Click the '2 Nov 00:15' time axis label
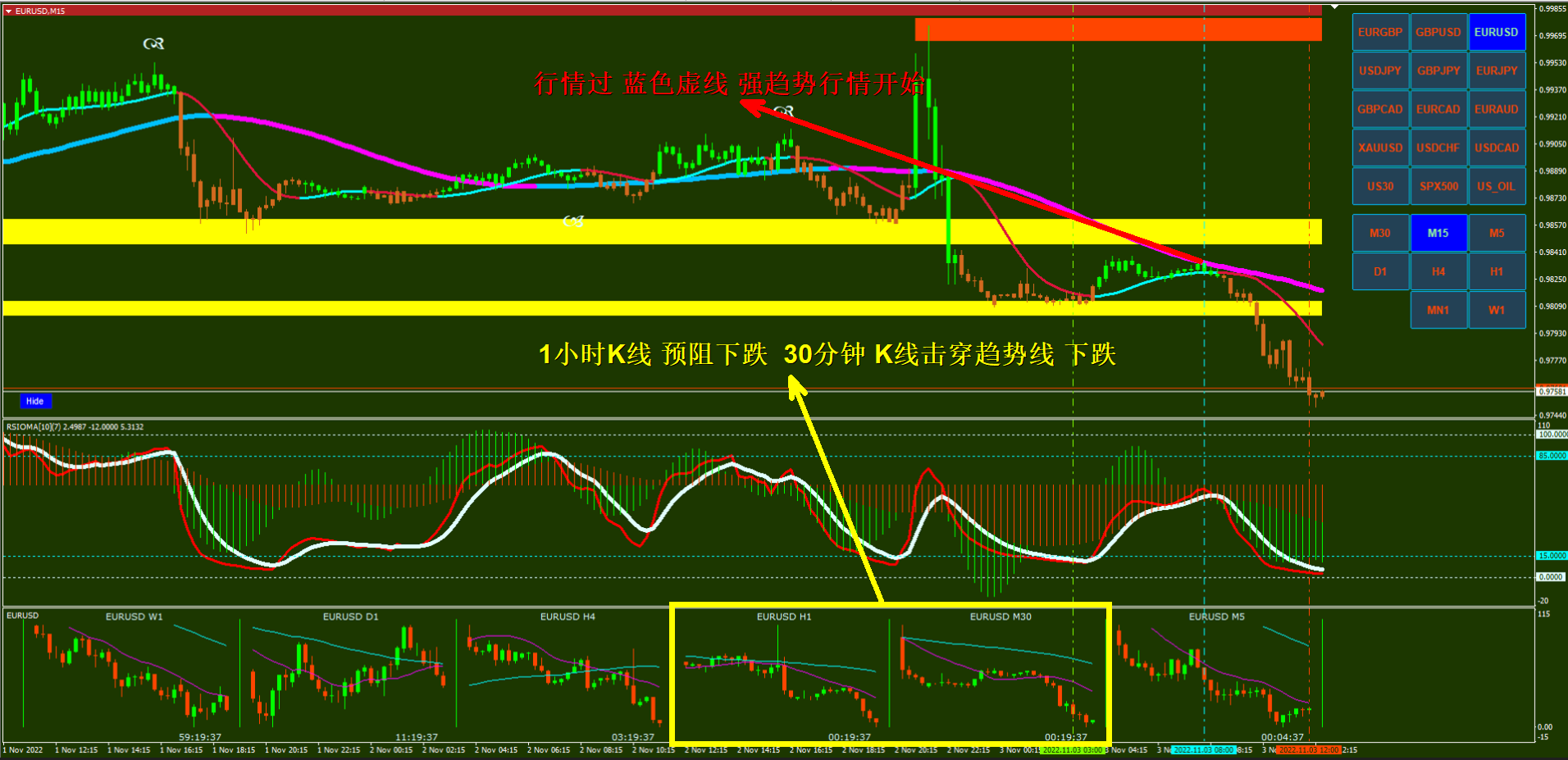The image size is (1568, 760). pos(391,750)
